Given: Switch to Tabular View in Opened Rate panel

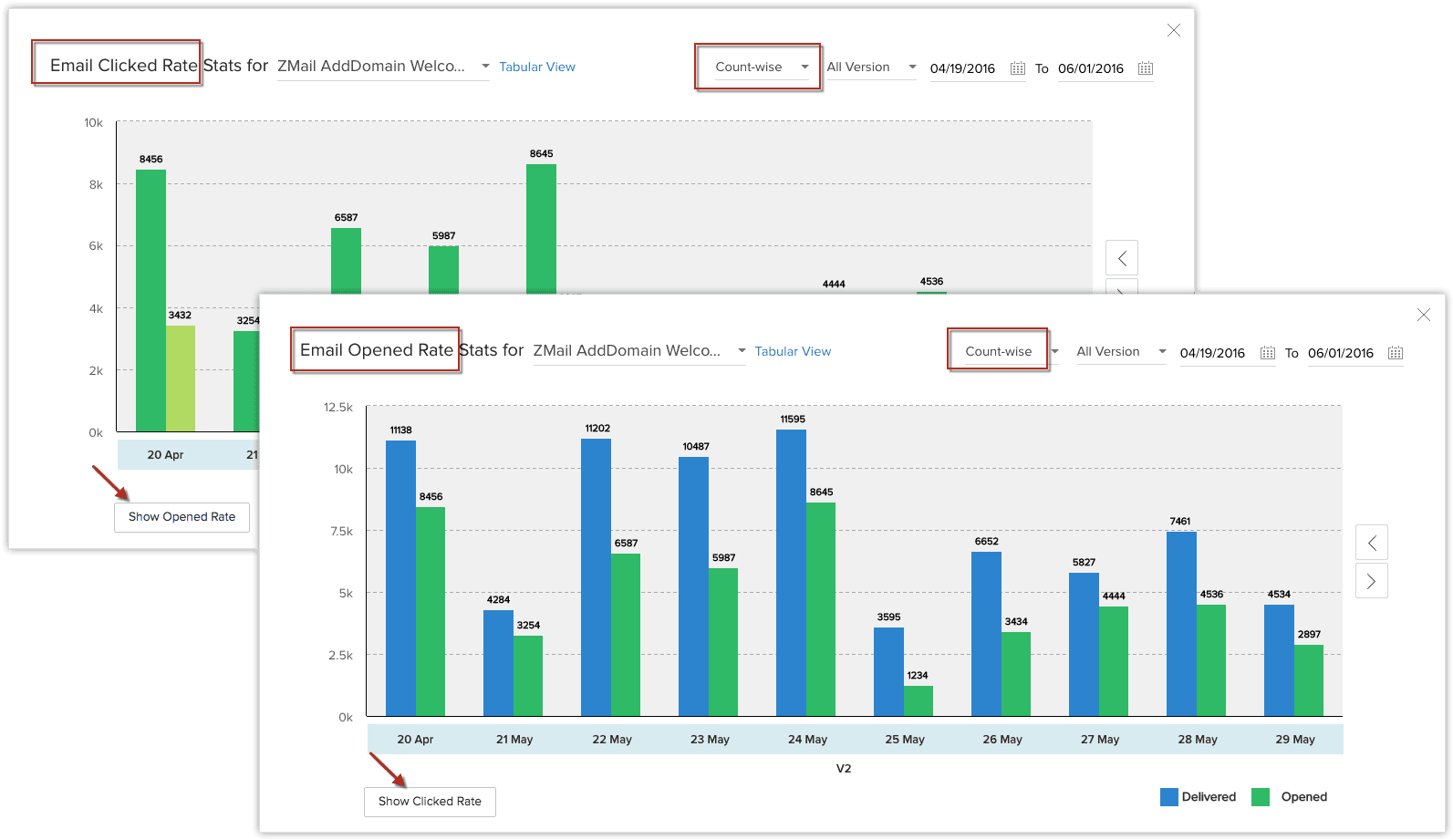Looking at the screenshot, I should click(x=793, y=352).
